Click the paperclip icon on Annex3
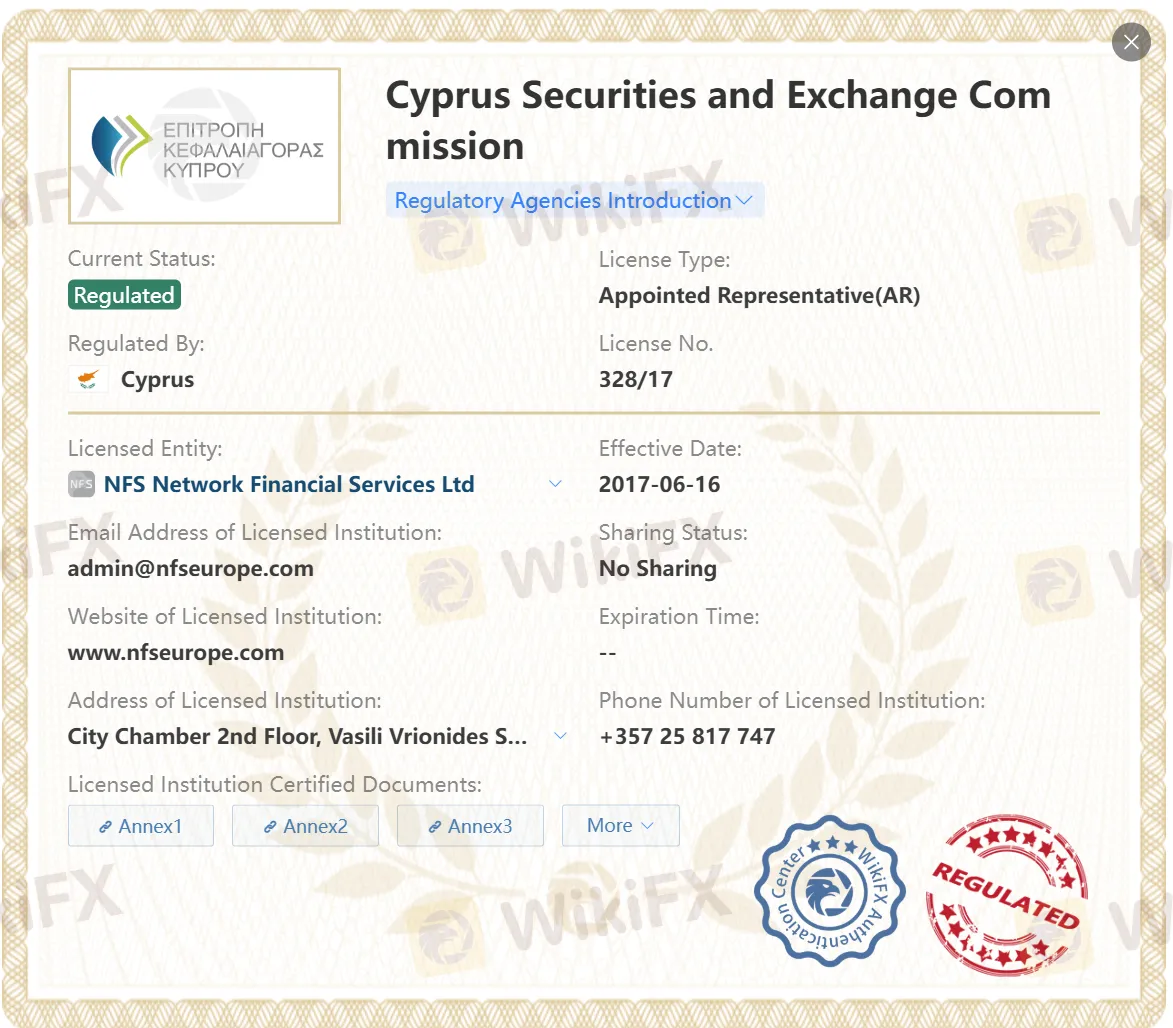1173x1028 pixels. (433, 826)
